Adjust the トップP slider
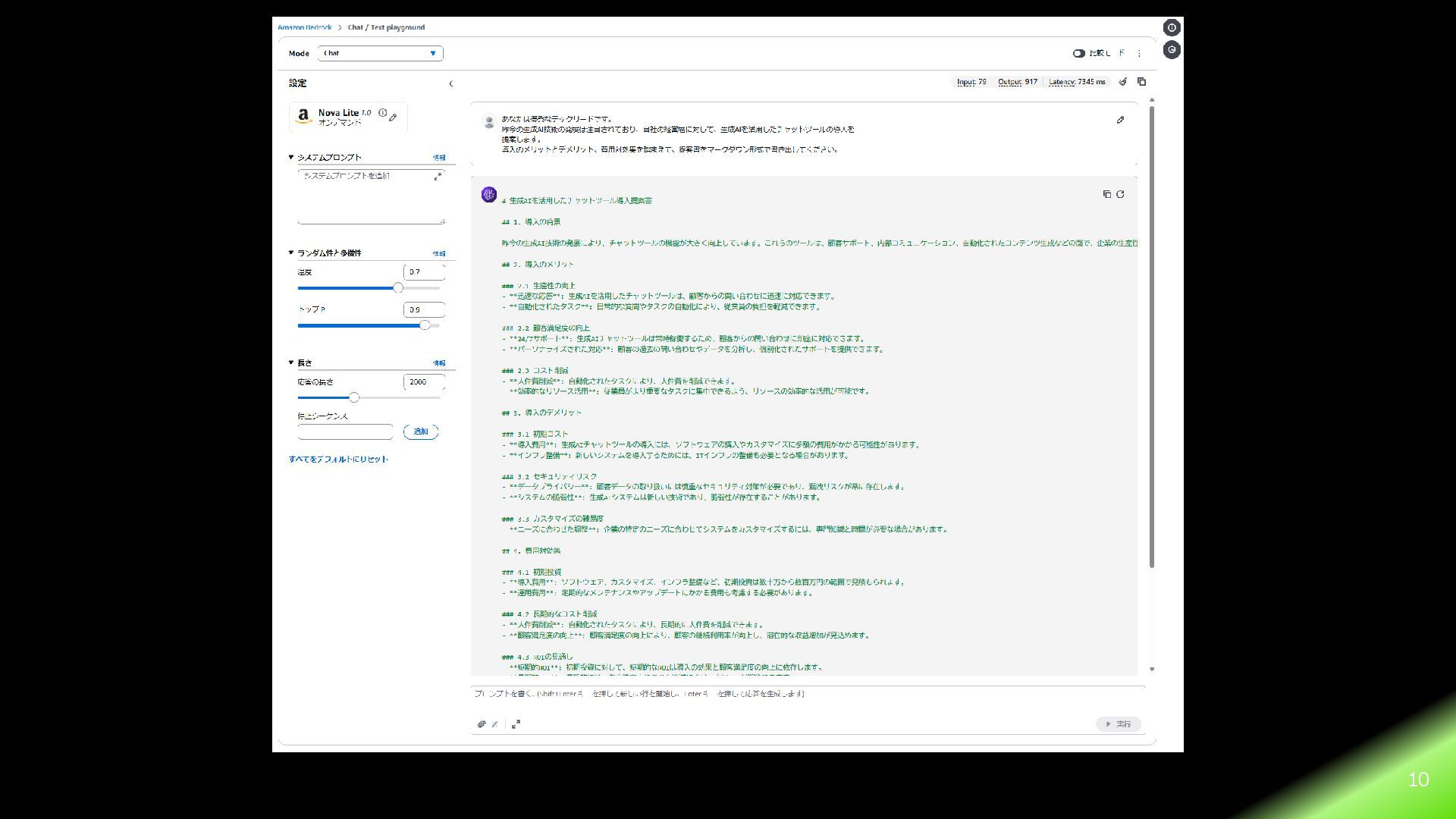The height and width of the screenshot is (819, 1456). (425, 325)
